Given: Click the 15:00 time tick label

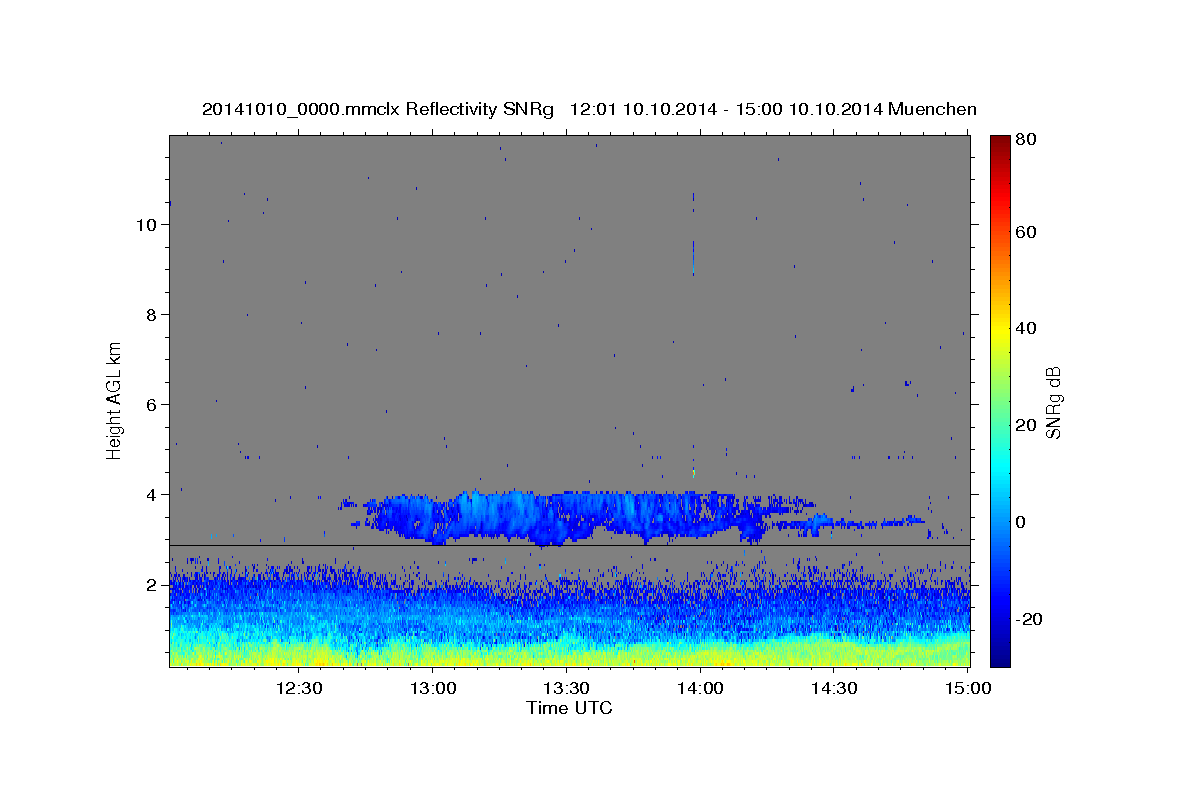Looking at the screenshot, I should click(x=968, y=688).
